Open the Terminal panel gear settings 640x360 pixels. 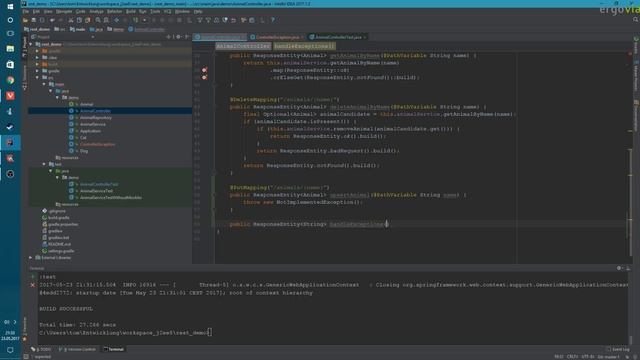(x=619, y=268)
